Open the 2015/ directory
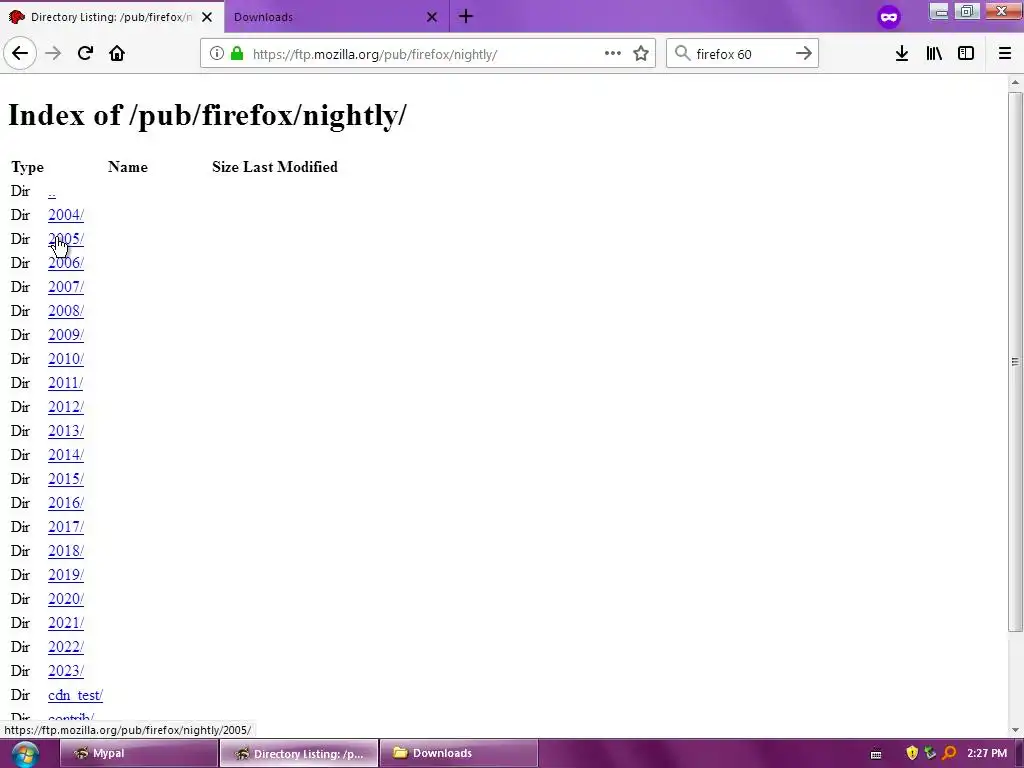Image resolution: width=1024 pixels, height=768 pixels. click(x=65, y=479)
